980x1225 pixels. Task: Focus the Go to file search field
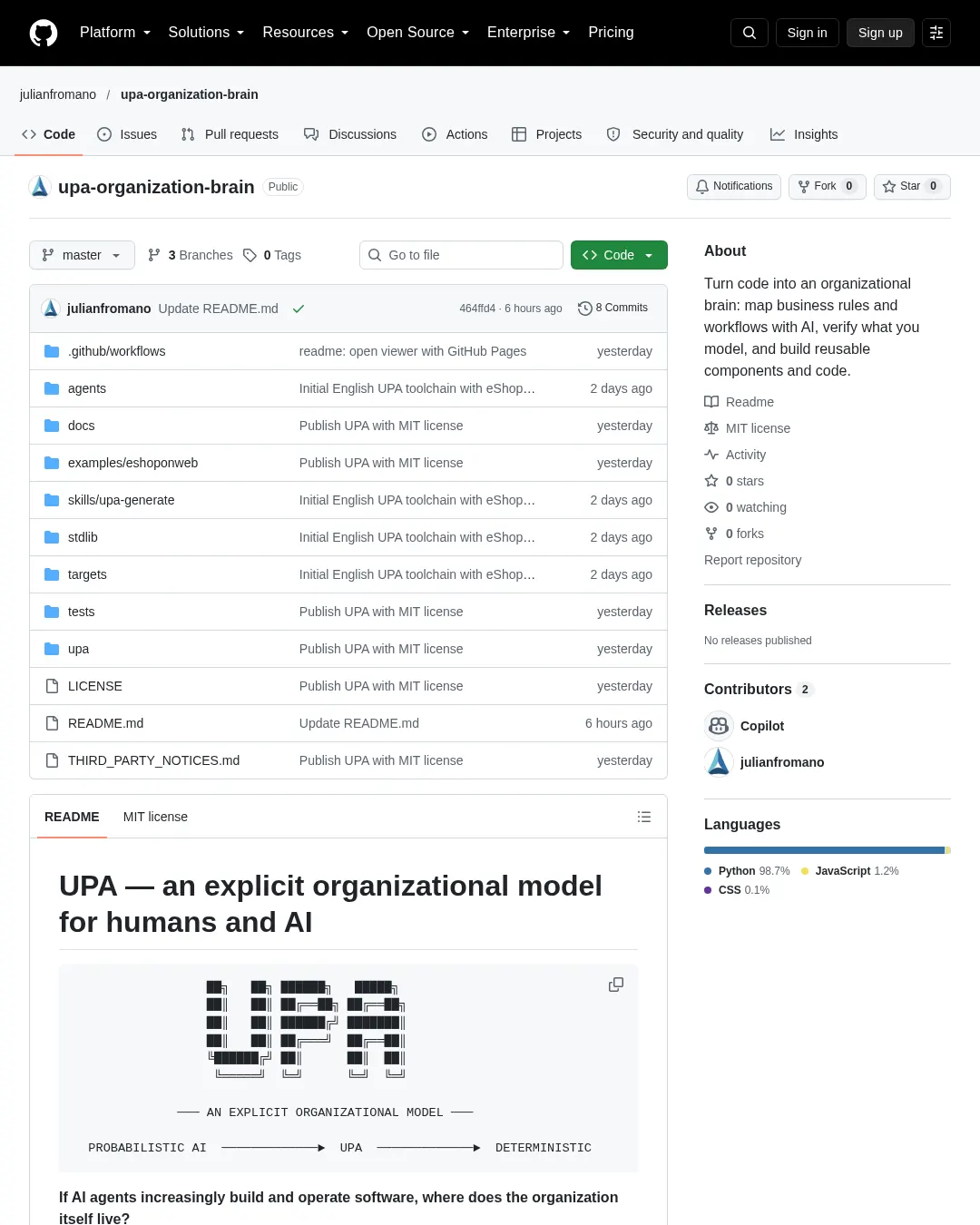point(461,255)
